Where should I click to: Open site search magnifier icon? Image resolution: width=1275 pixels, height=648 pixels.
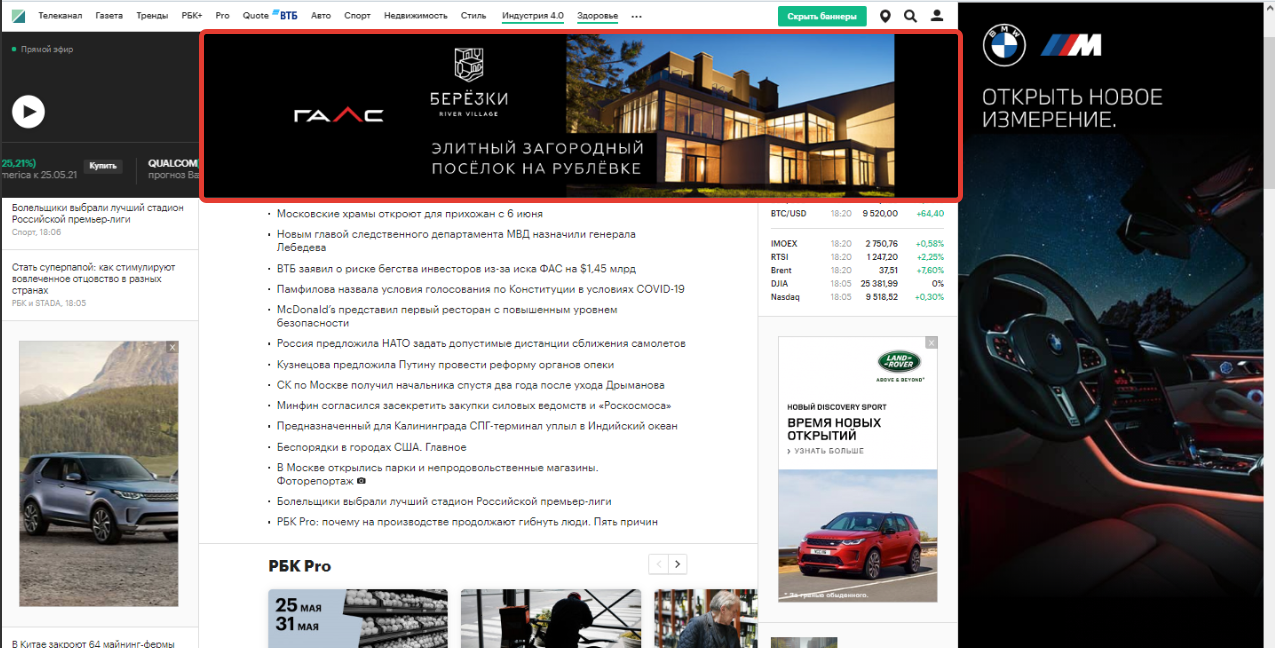[910, 16]
